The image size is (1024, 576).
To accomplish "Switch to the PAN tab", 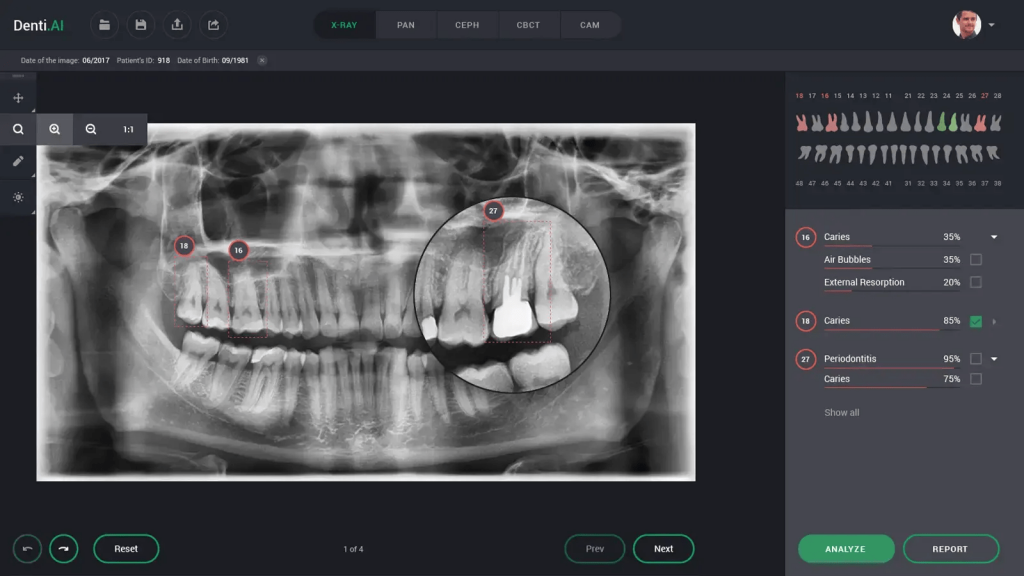I will (x=406, y=24).
